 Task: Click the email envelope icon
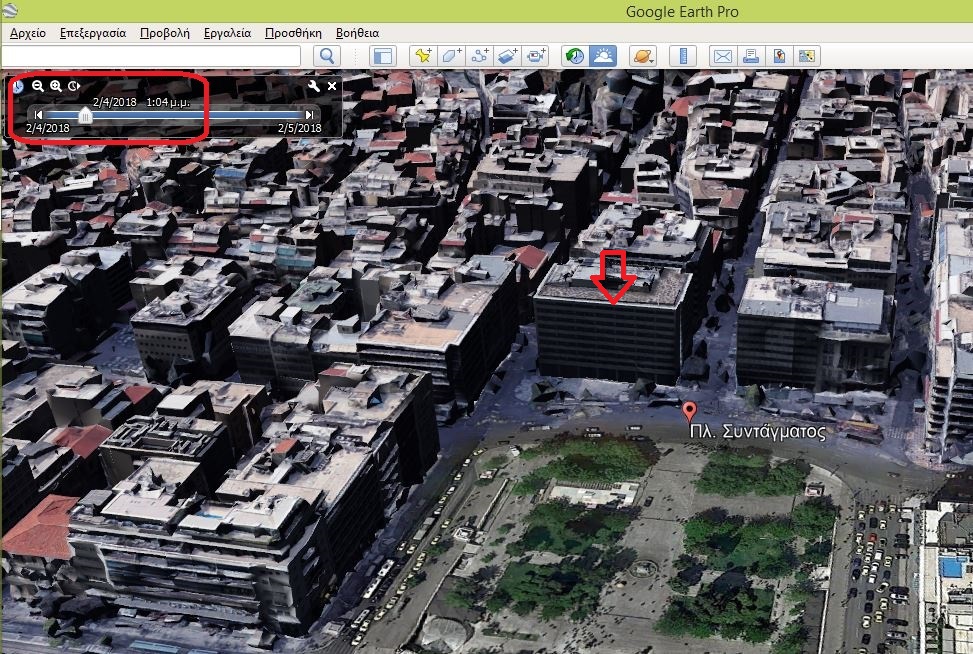tap(723, 56)
